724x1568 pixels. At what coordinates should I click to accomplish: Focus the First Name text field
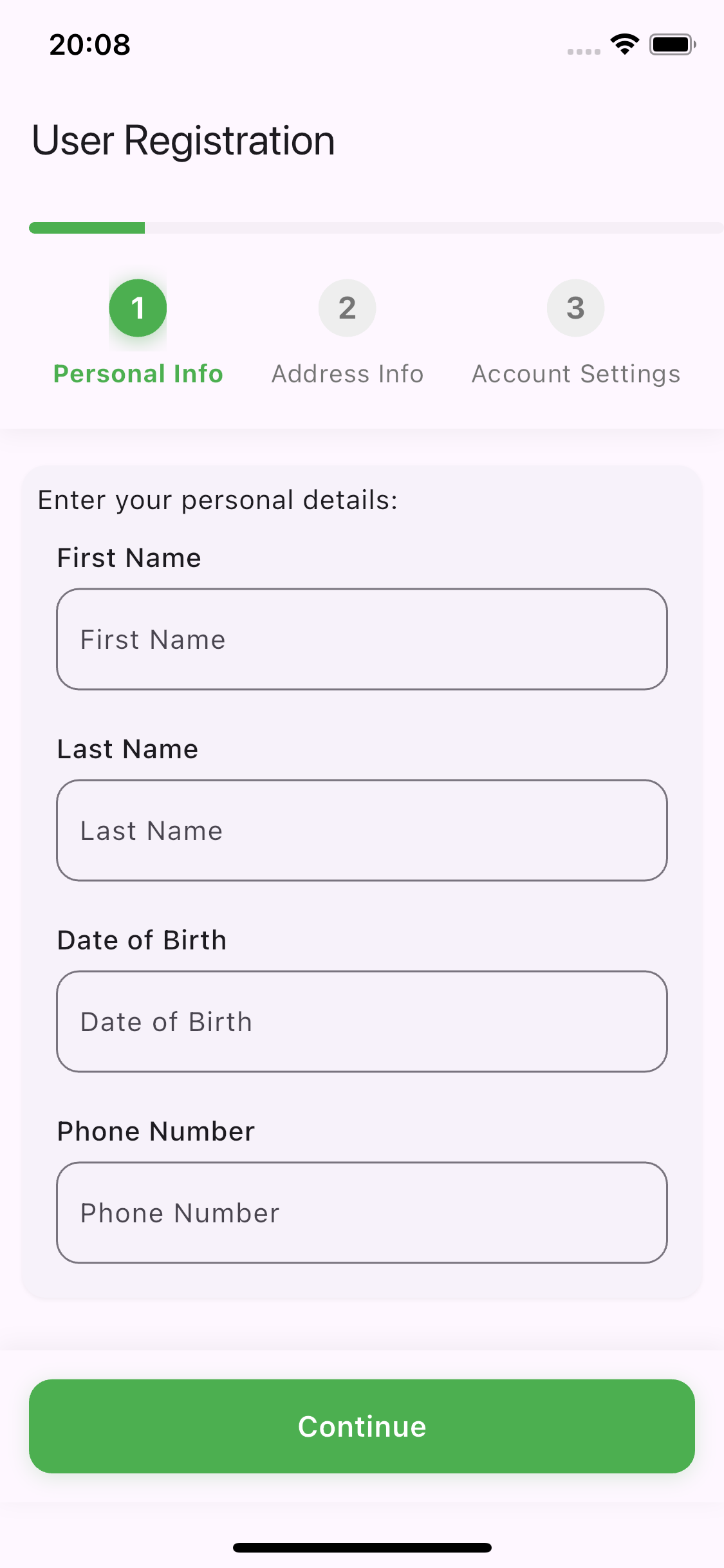pyautogui.click(x=362, y=639)
